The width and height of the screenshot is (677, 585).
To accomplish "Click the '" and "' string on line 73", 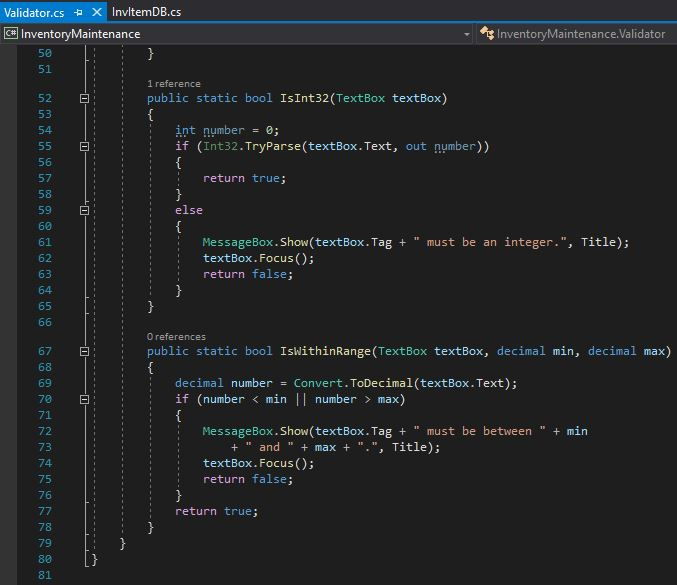I will point(269,447).
